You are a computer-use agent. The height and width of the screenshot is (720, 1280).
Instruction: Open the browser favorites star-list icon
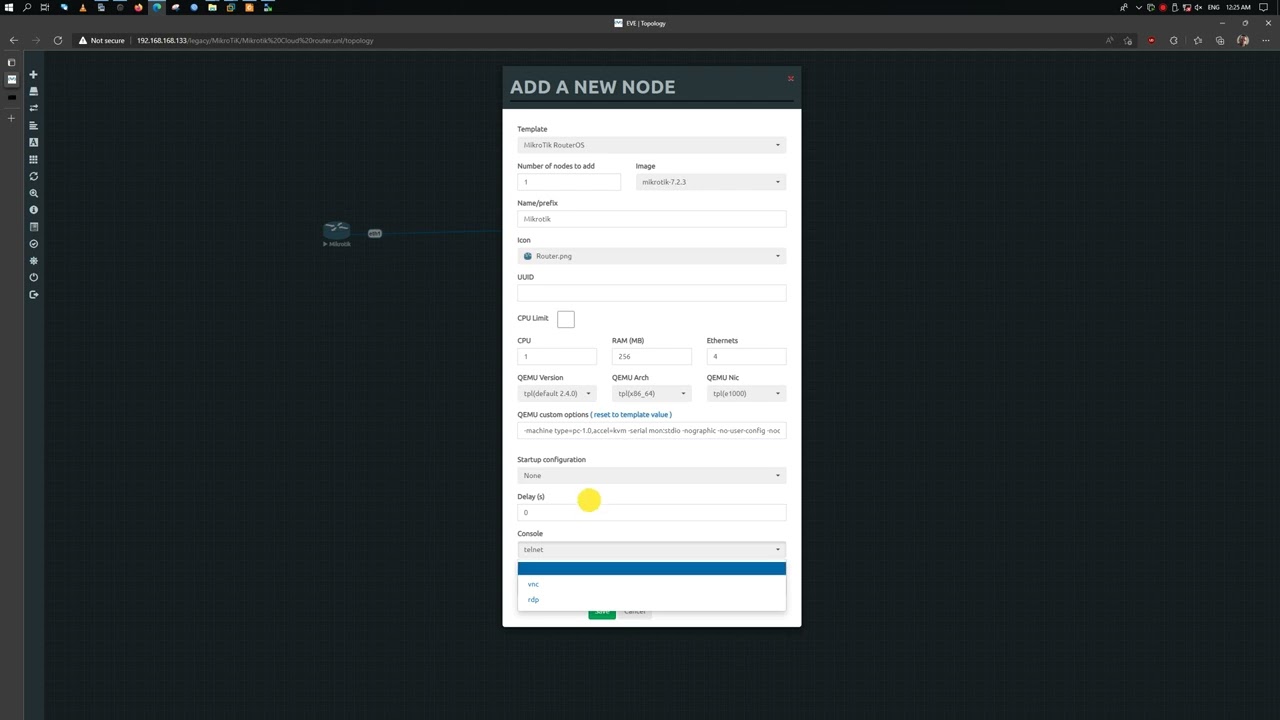tap(1197, 40)
